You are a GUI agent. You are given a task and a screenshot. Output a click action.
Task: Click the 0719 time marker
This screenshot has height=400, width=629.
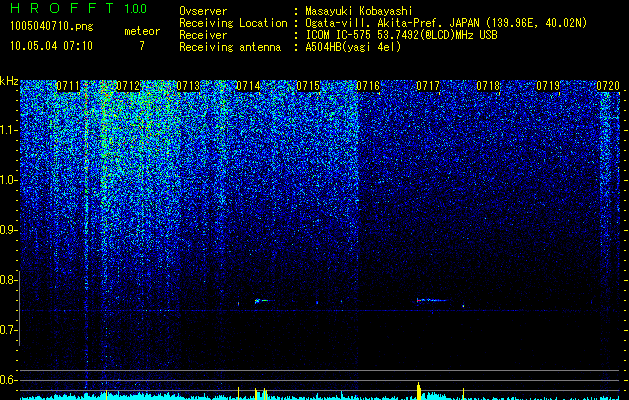pyautogui.click(x=548, y=86)
